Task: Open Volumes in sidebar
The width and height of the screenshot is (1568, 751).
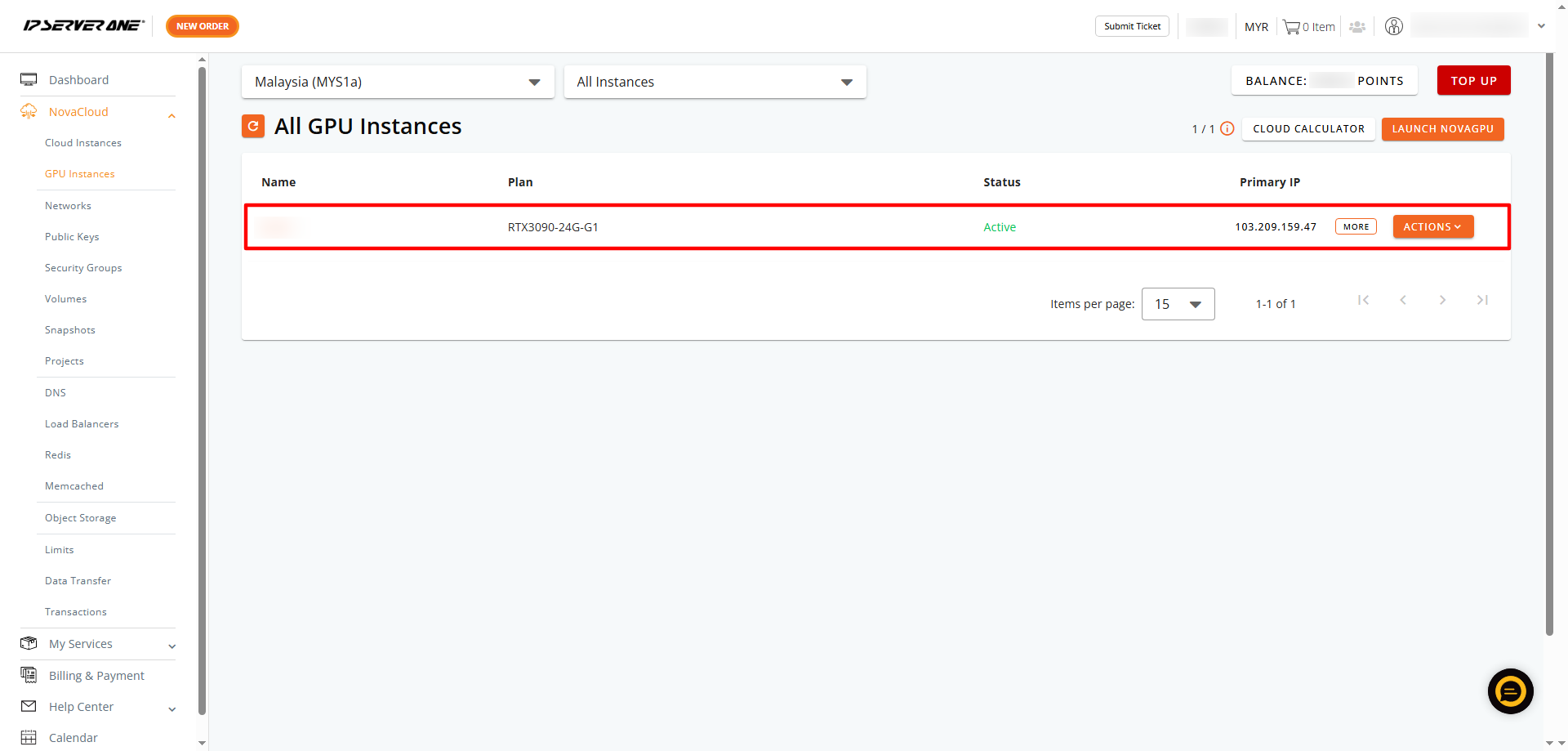Action: click(x=65, y=298)
